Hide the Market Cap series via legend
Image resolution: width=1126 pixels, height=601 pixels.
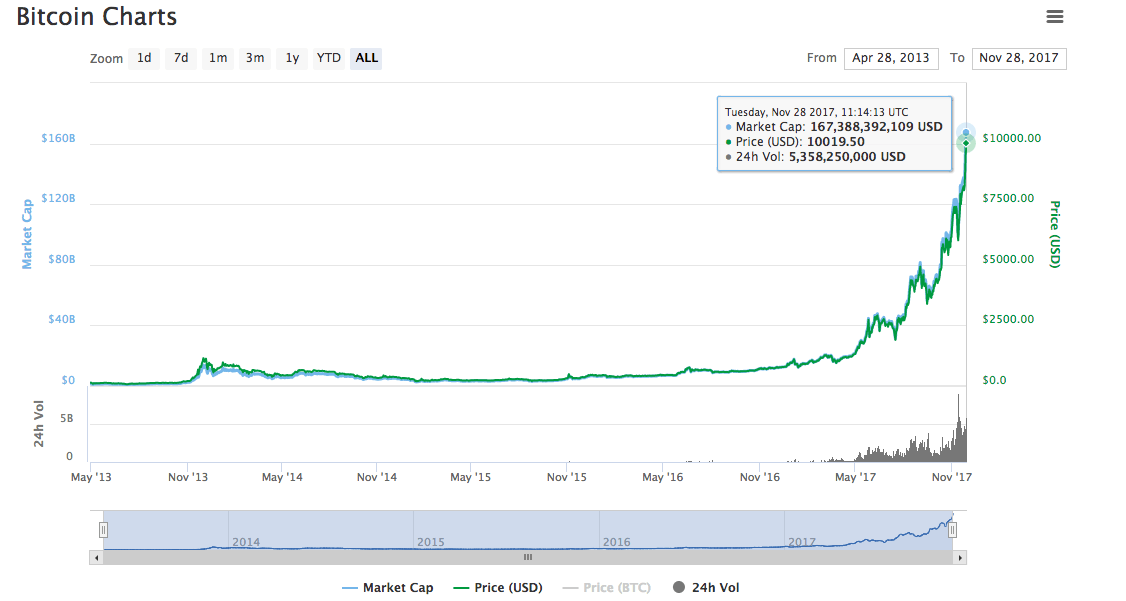(387, 588)
